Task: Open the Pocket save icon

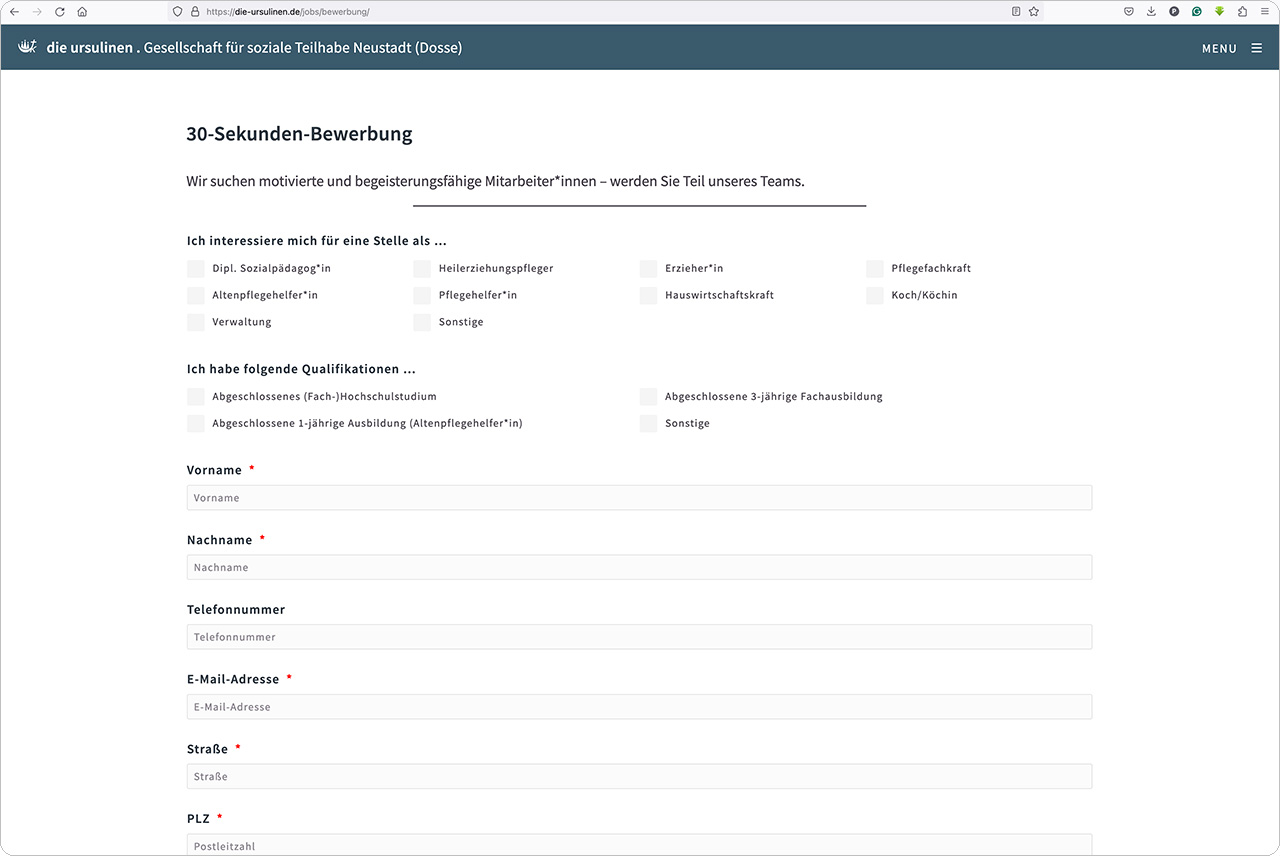Action: coord(1129,12)
